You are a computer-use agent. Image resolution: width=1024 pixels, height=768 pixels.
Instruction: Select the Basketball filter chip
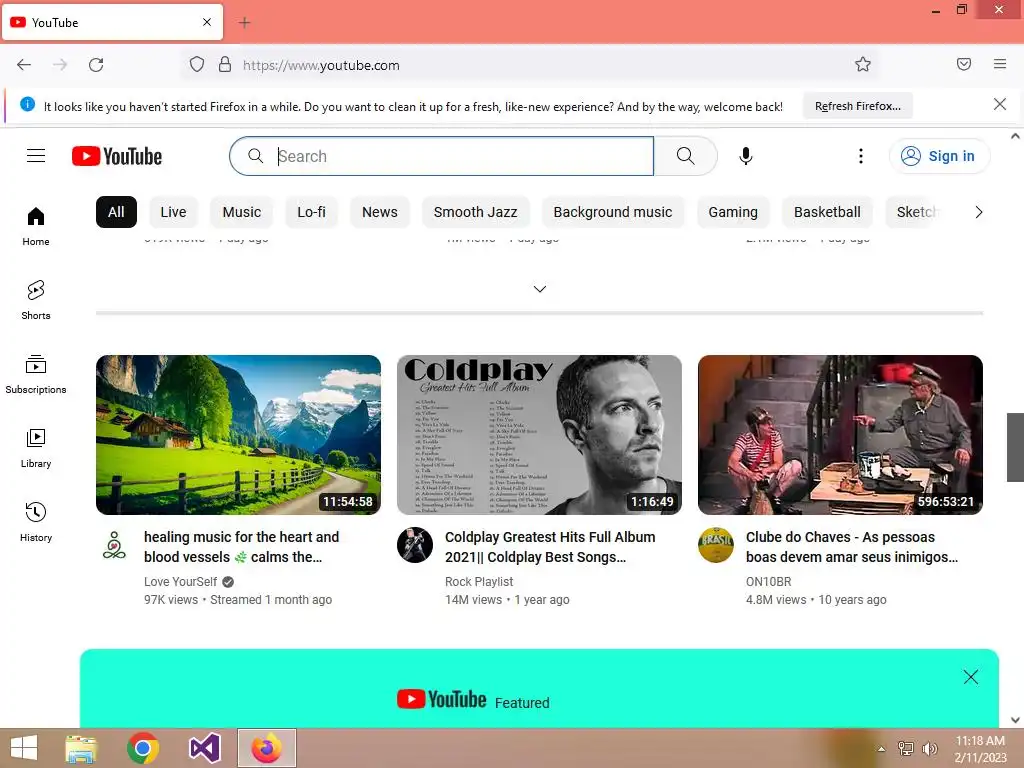827,212
